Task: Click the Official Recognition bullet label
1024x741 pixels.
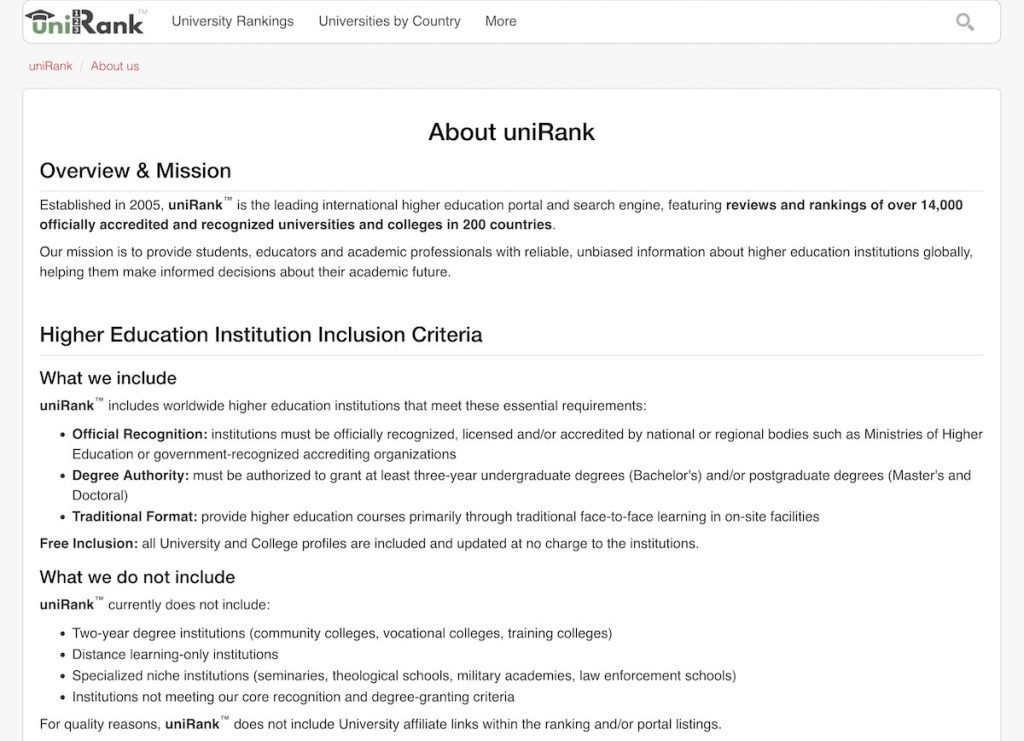Action: 140,434
